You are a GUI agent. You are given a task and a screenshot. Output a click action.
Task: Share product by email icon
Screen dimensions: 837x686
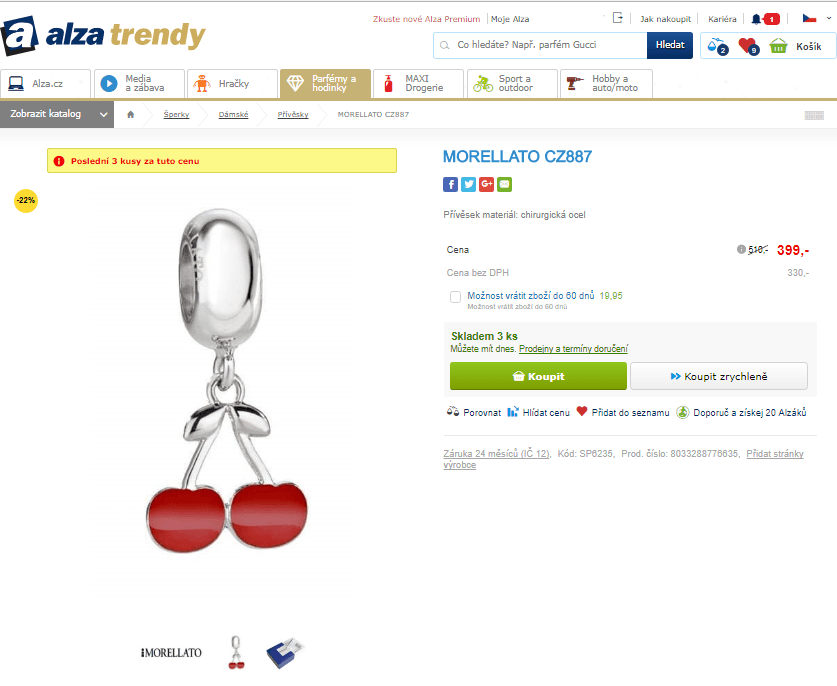pos(504,185)
